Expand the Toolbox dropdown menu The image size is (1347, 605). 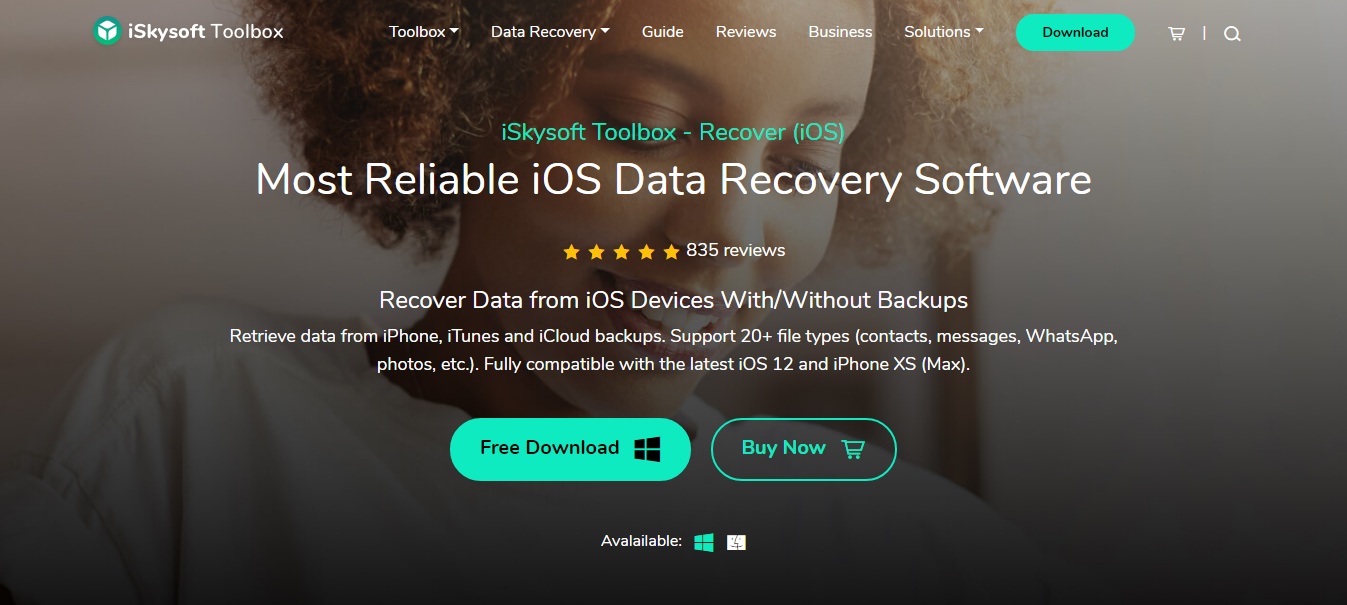point(424,32)
